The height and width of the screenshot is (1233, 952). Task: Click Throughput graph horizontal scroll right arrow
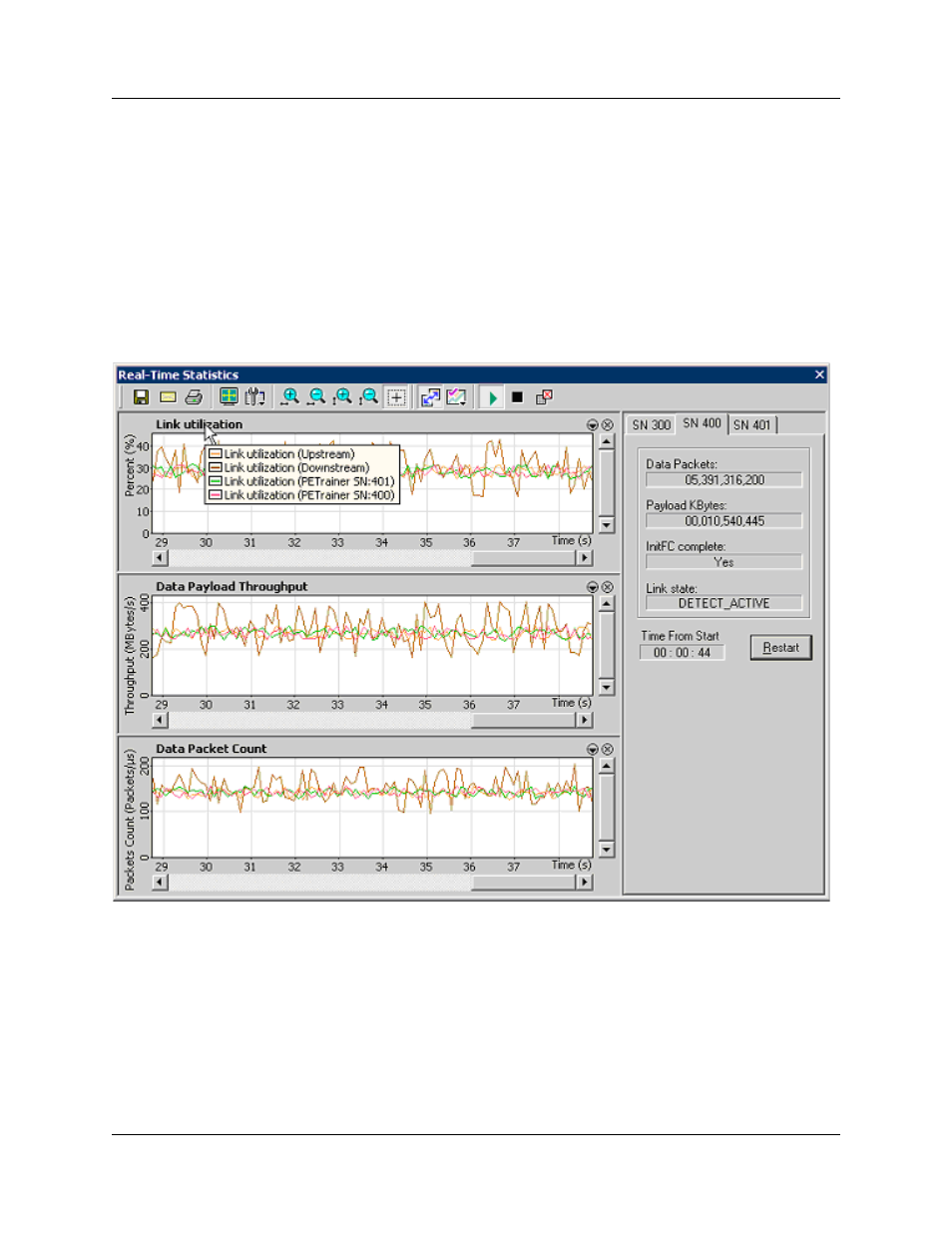click(x=585, y=720)
